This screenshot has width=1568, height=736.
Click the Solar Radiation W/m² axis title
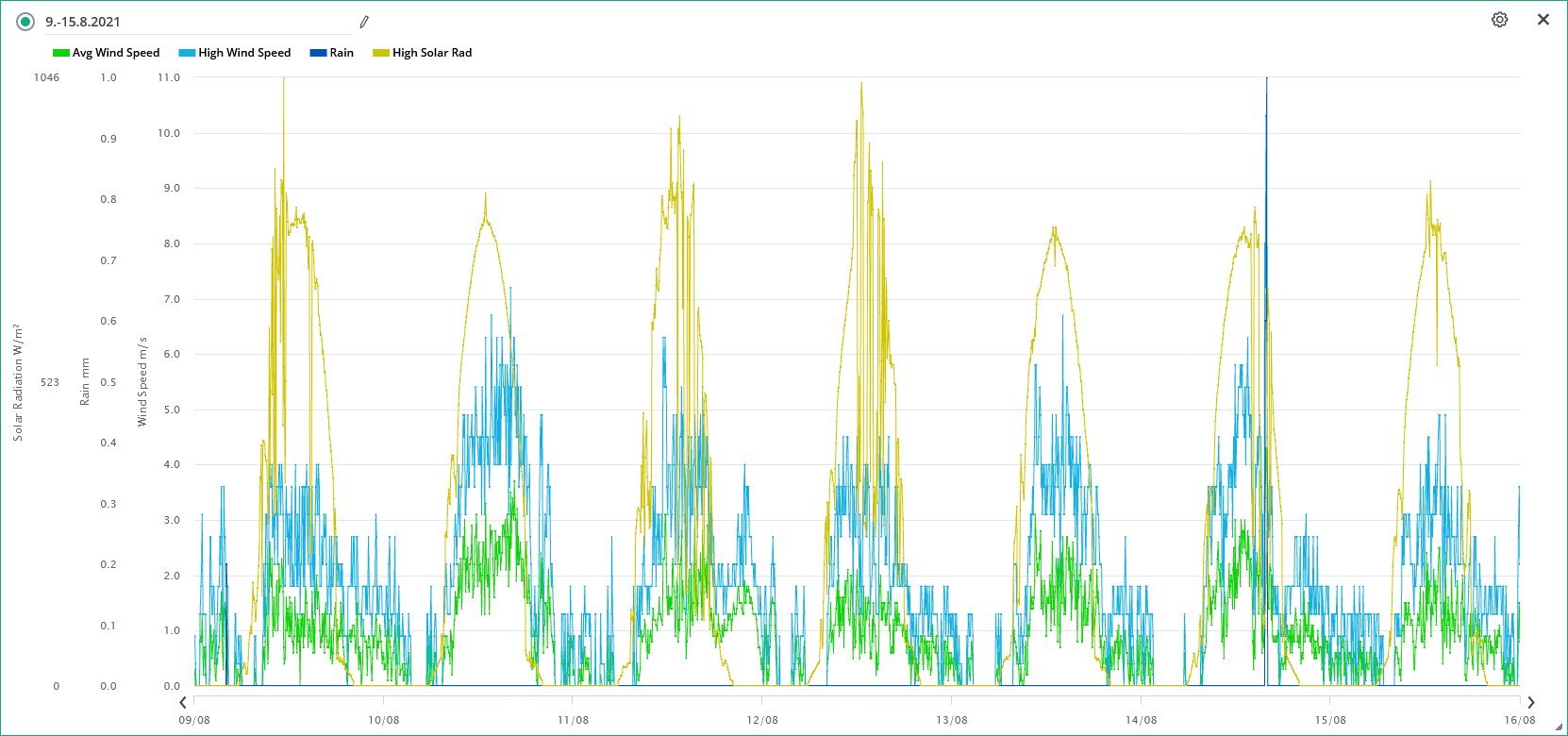coord(18,381)
